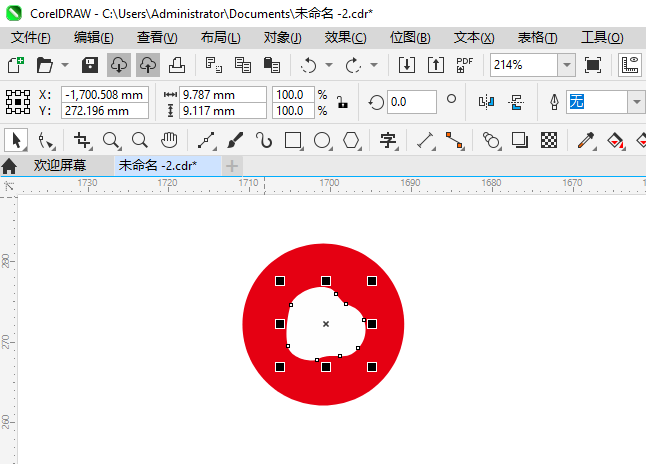The width and height of the screenshot is (646, 464).
Task: Click the Cut icon
Action: 213,65
